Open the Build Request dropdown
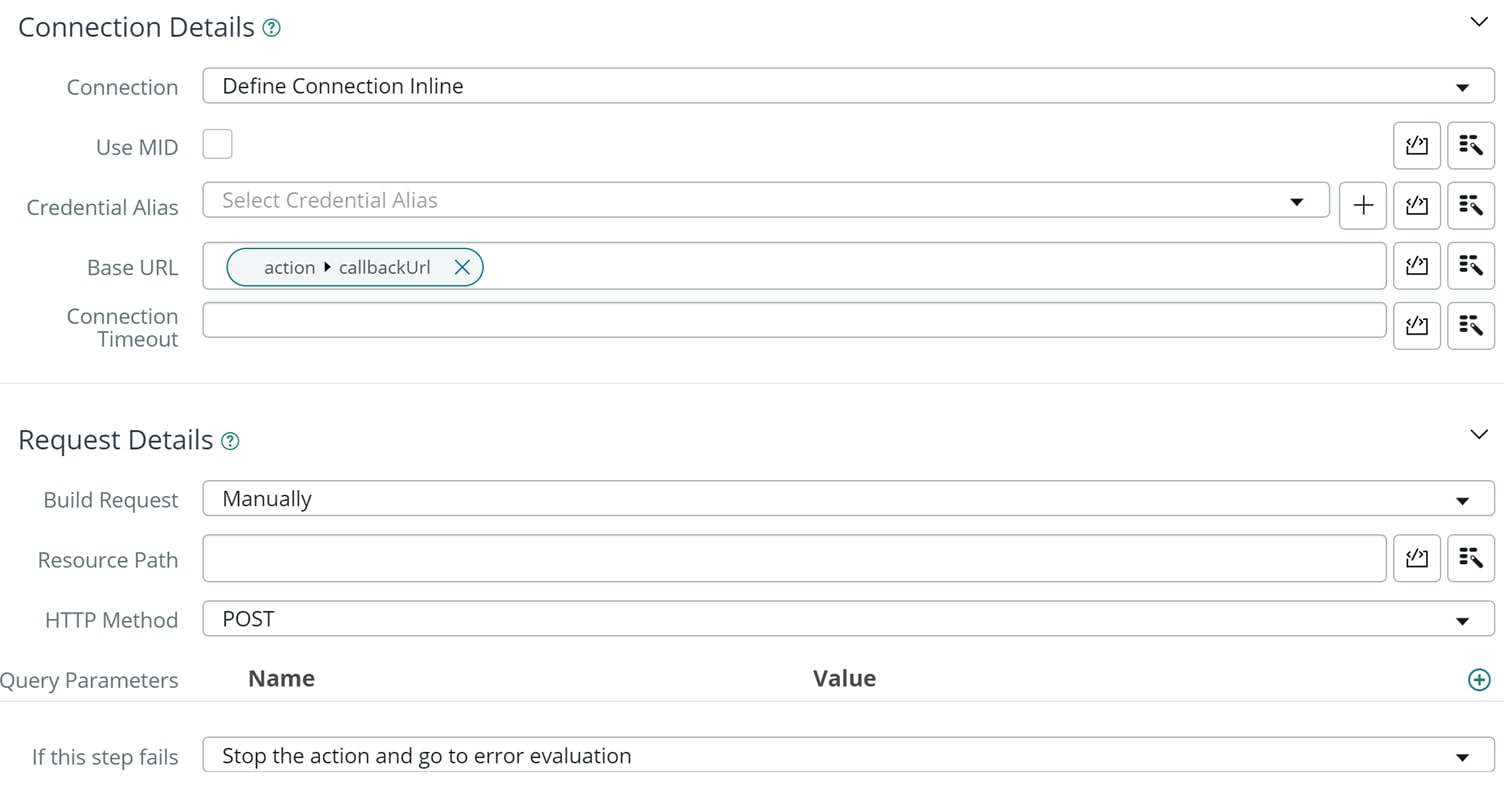The height and width of the screenshot is (788, 1504). point(848,499)
